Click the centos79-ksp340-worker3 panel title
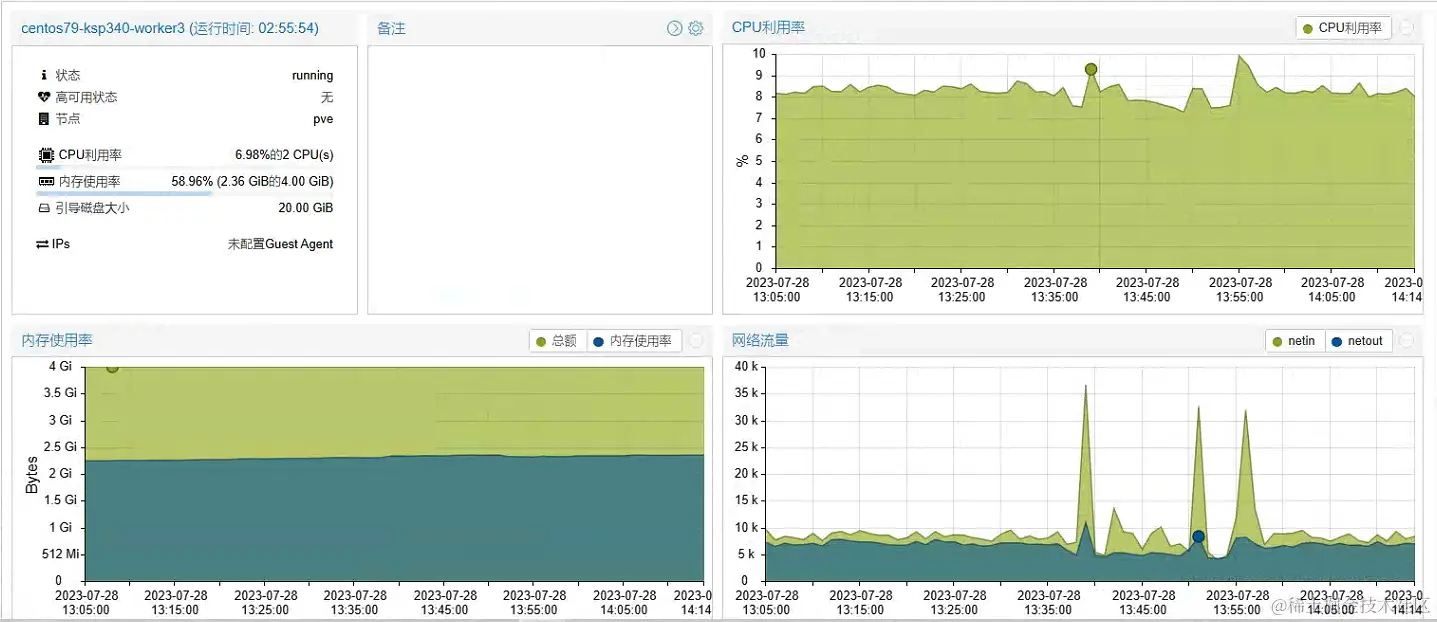Image resolution: width=1437 pixels, height=622 pixels. (170, 29)
